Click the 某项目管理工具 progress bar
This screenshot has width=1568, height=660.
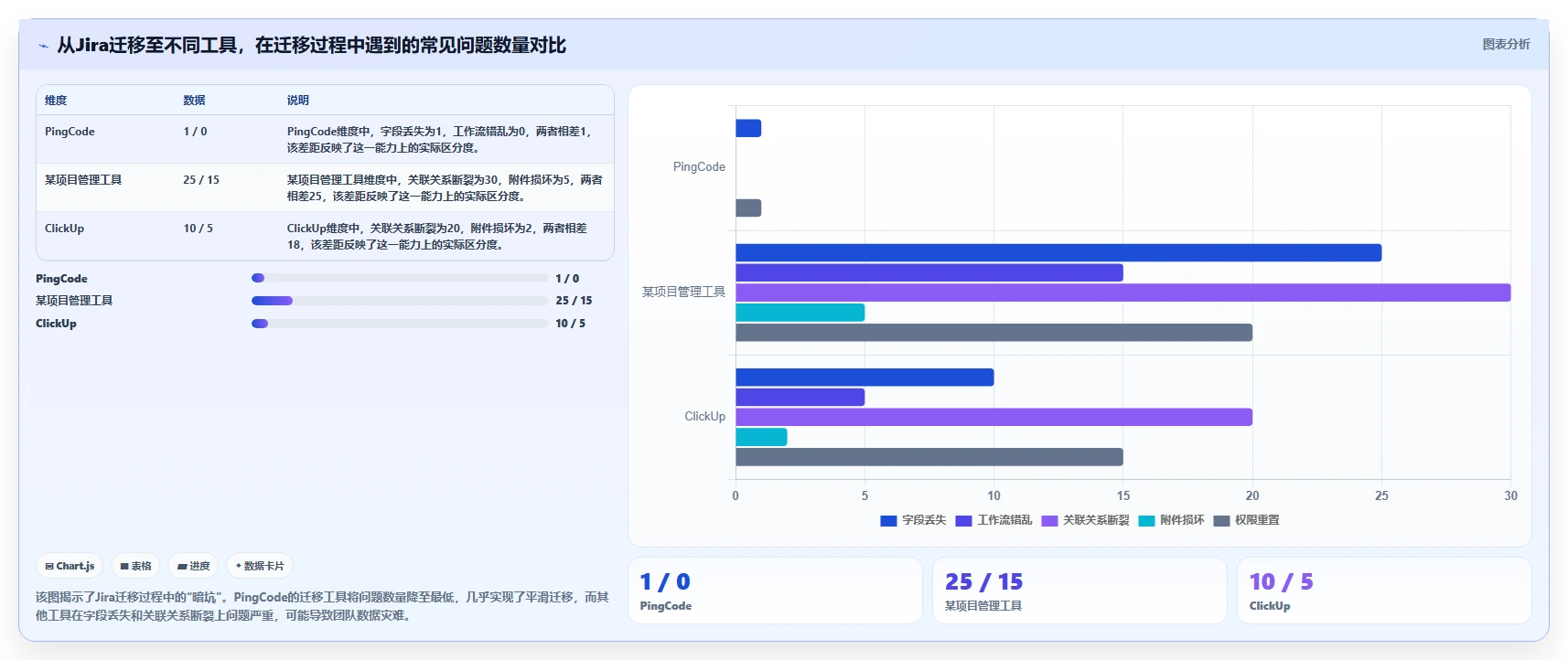400,301
